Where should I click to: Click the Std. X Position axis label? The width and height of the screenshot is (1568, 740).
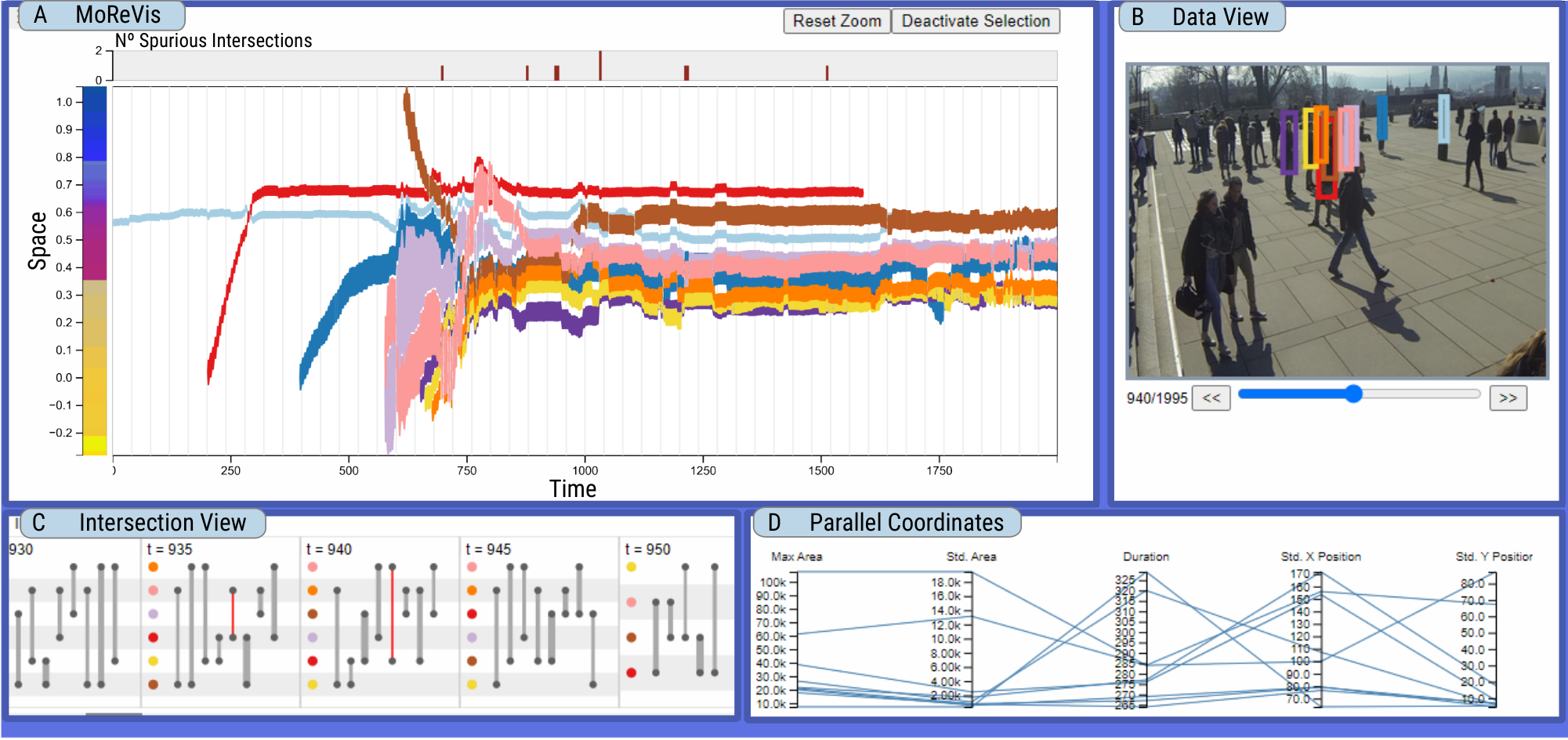tap(1320, 557)
